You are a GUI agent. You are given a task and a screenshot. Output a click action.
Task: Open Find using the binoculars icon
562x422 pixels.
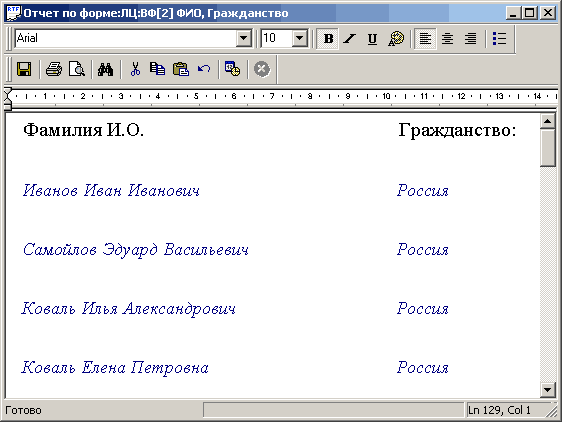coord(105,69)
